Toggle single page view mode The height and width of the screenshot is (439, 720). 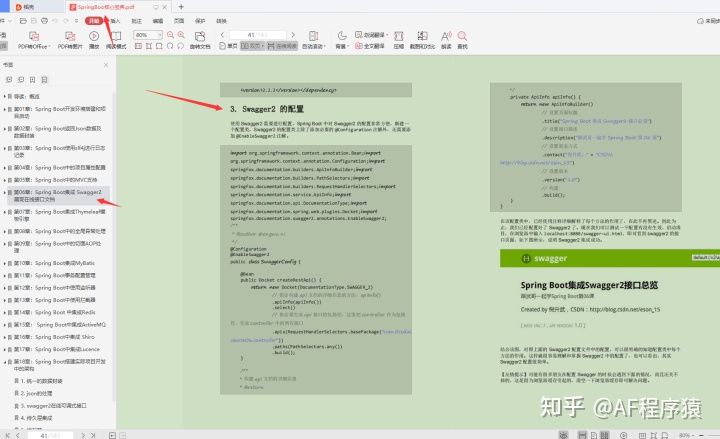(x=228, y=46)
